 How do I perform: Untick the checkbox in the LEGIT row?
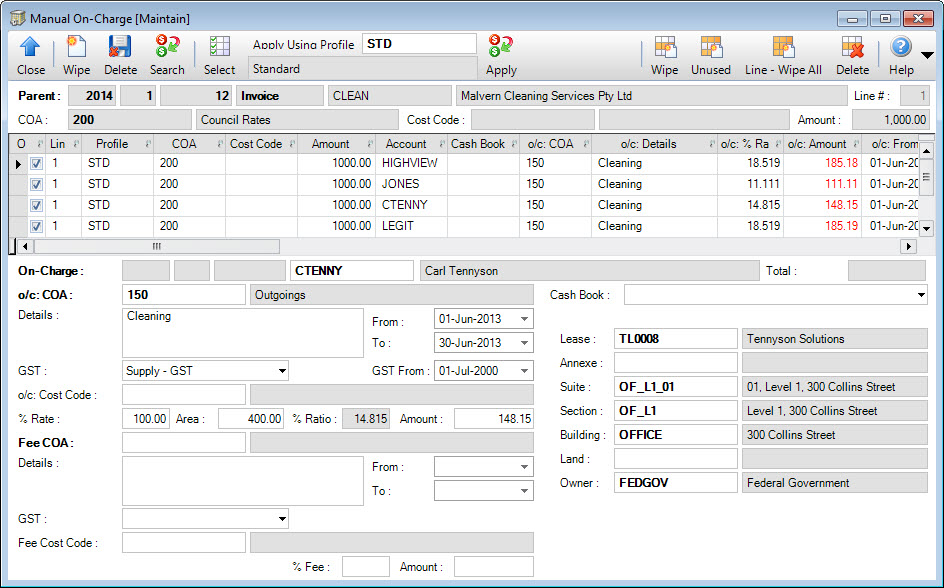(37, 226)
